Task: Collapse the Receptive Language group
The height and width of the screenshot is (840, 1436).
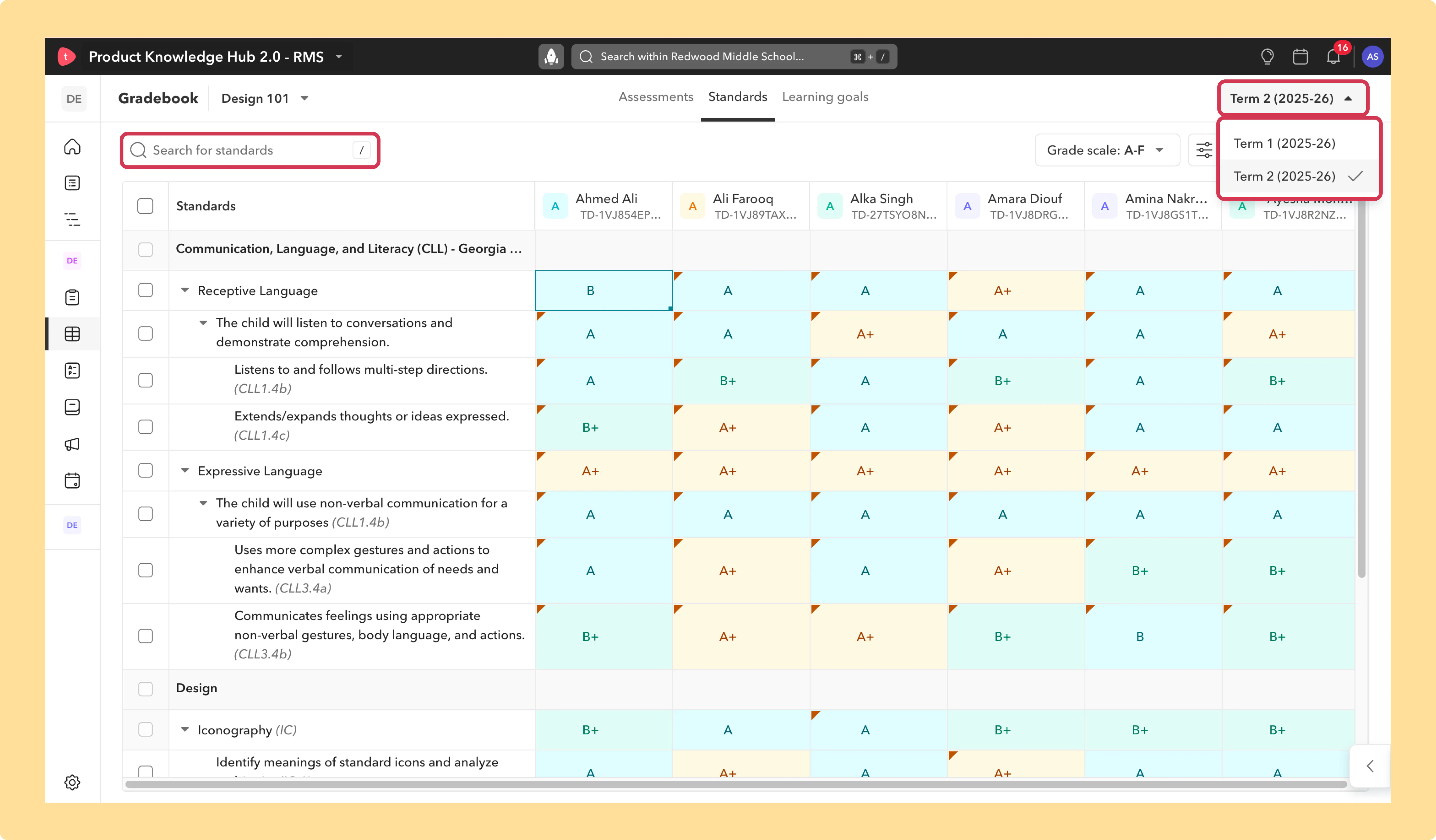Action: pos(185,290)
